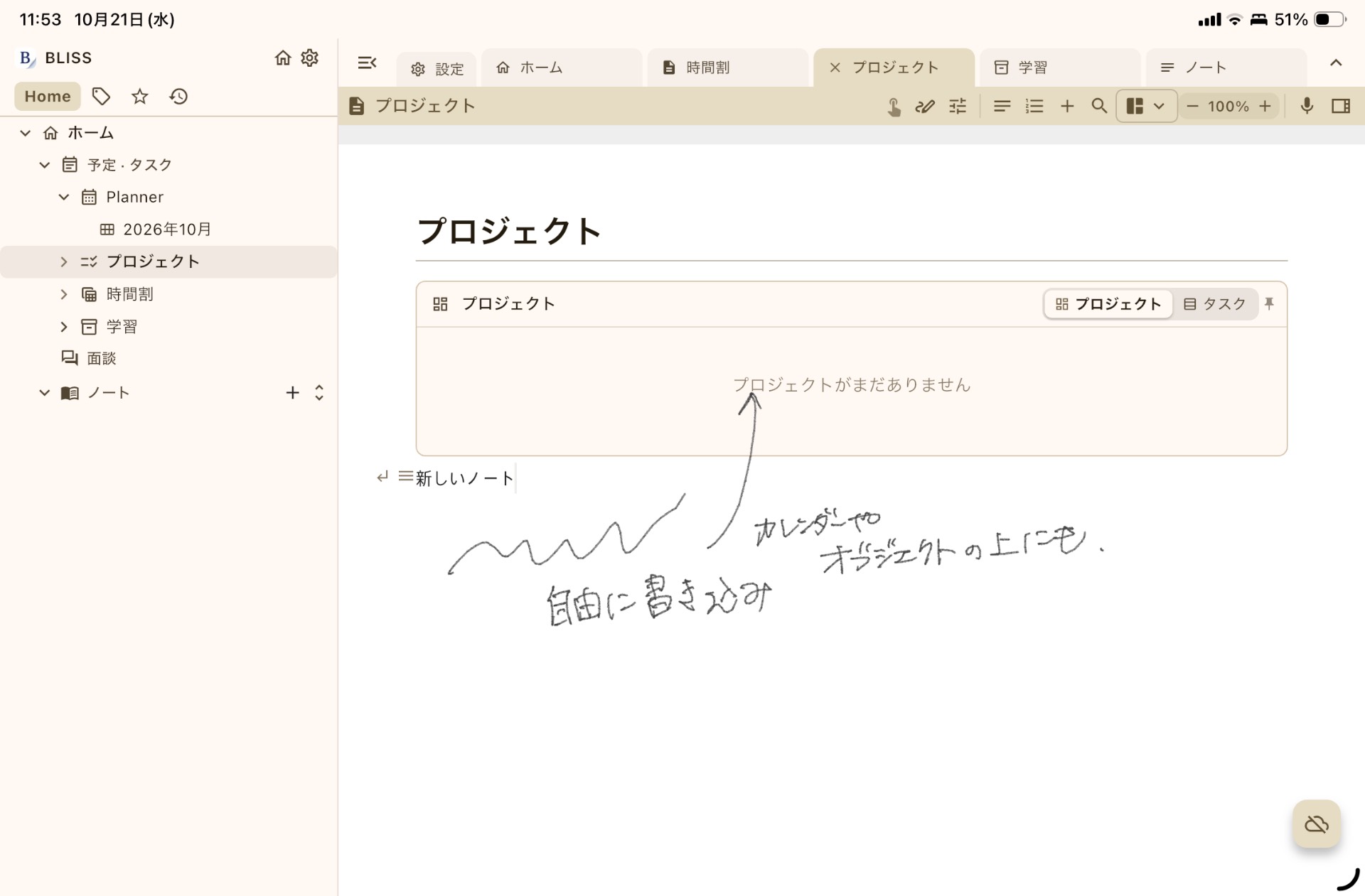The width and height of the screenshot is (1365, 896).
Task: Show tags via the tag icon
Action: [101, 96]
